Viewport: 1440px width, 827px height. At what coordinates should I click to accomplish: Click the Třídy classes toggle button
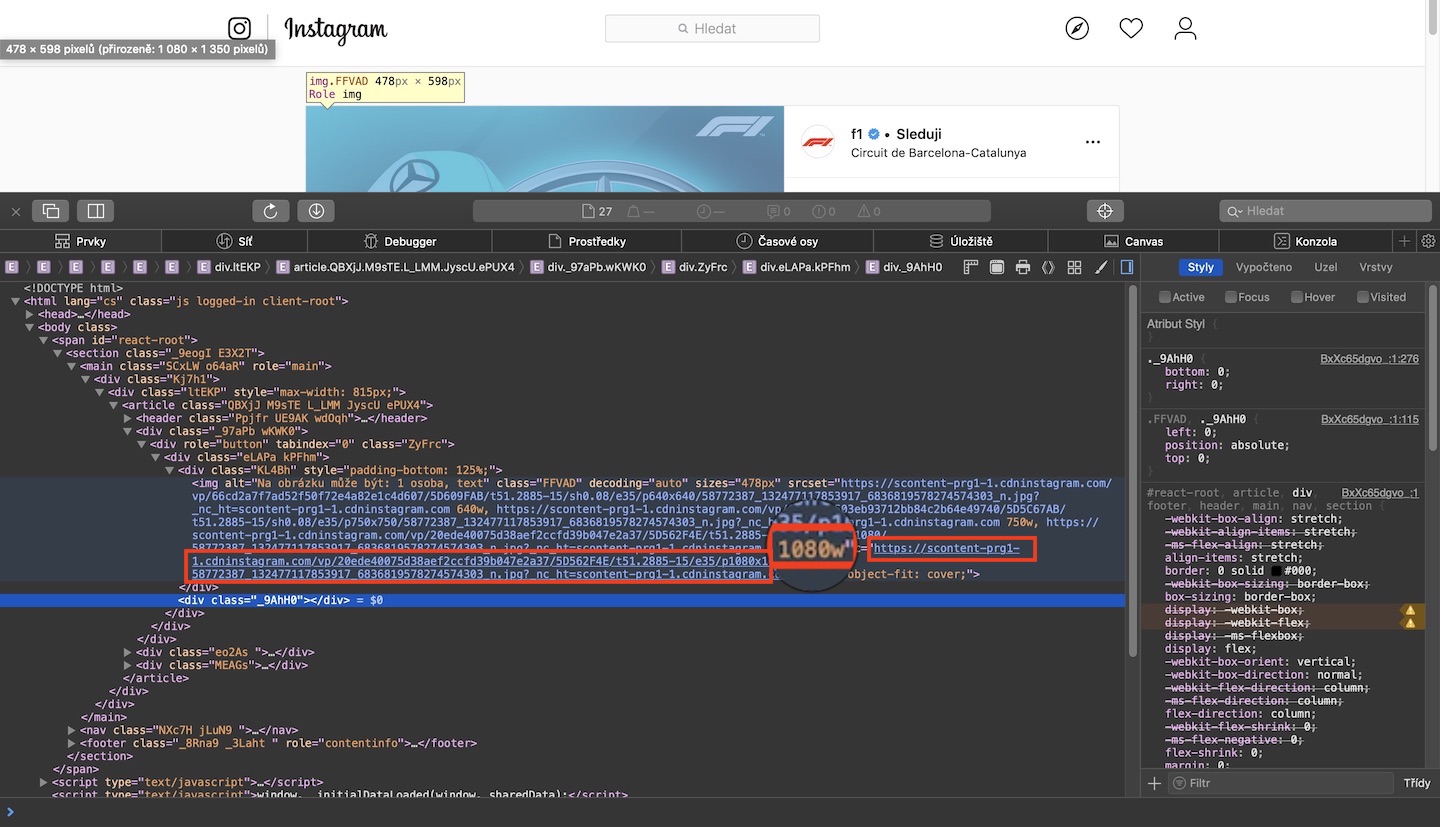point(1417,783)
